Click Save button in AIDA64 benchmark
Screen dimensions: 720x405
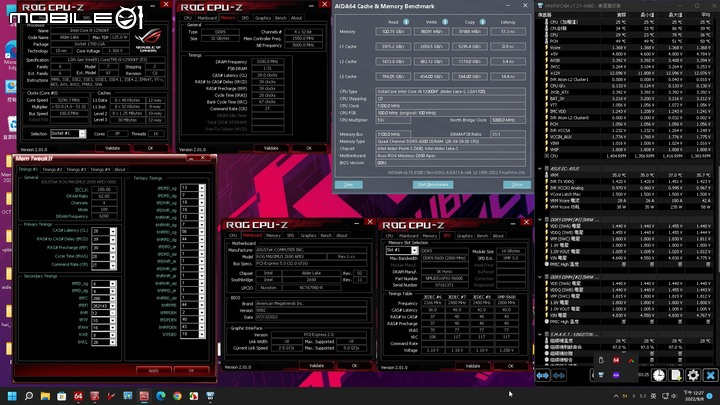click(x=349, y=185)
